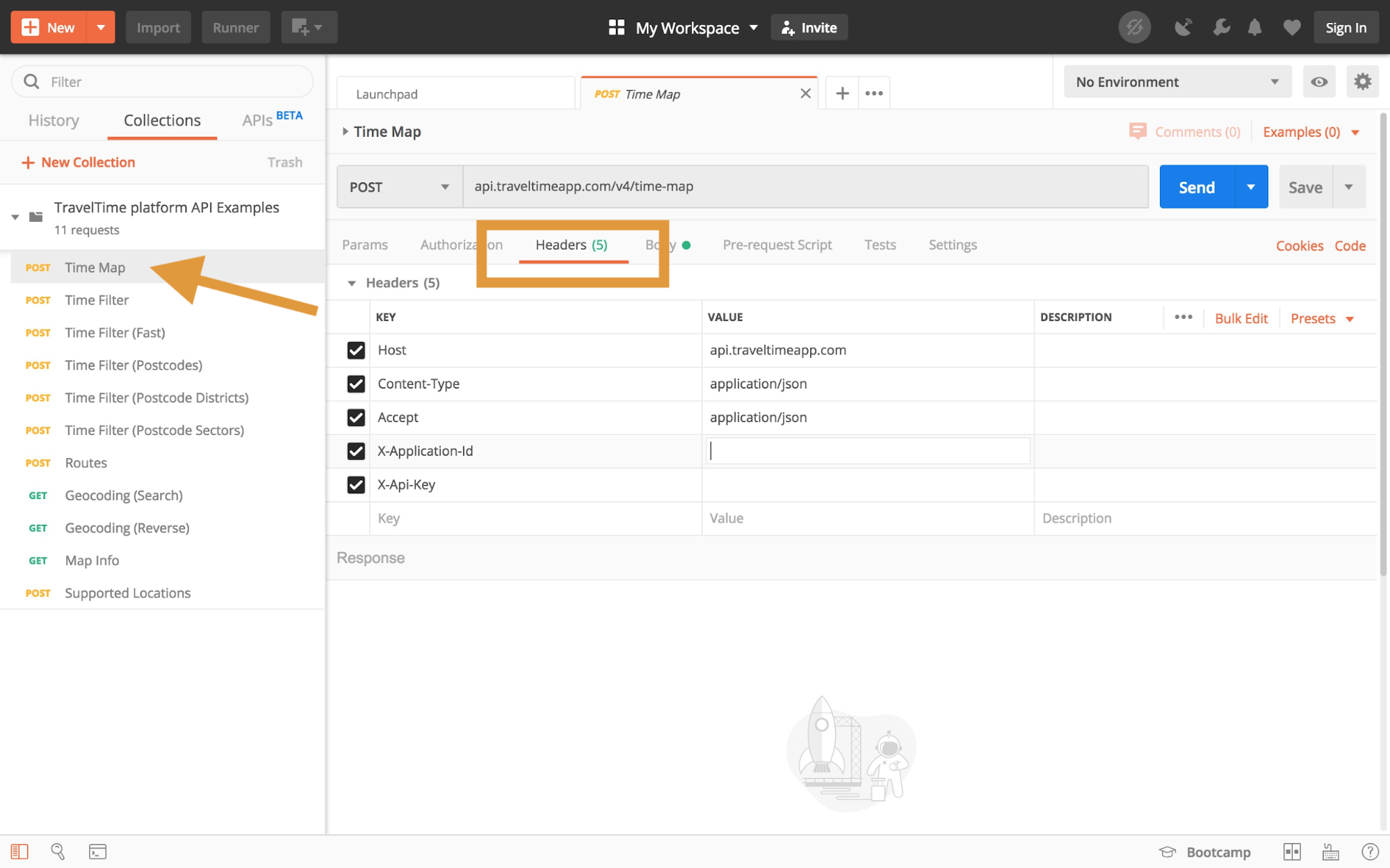Viewport: 1390px width, 868px height.
Task: Click the Comments speech bubble icon
Action: click(x=1138, y=131)
